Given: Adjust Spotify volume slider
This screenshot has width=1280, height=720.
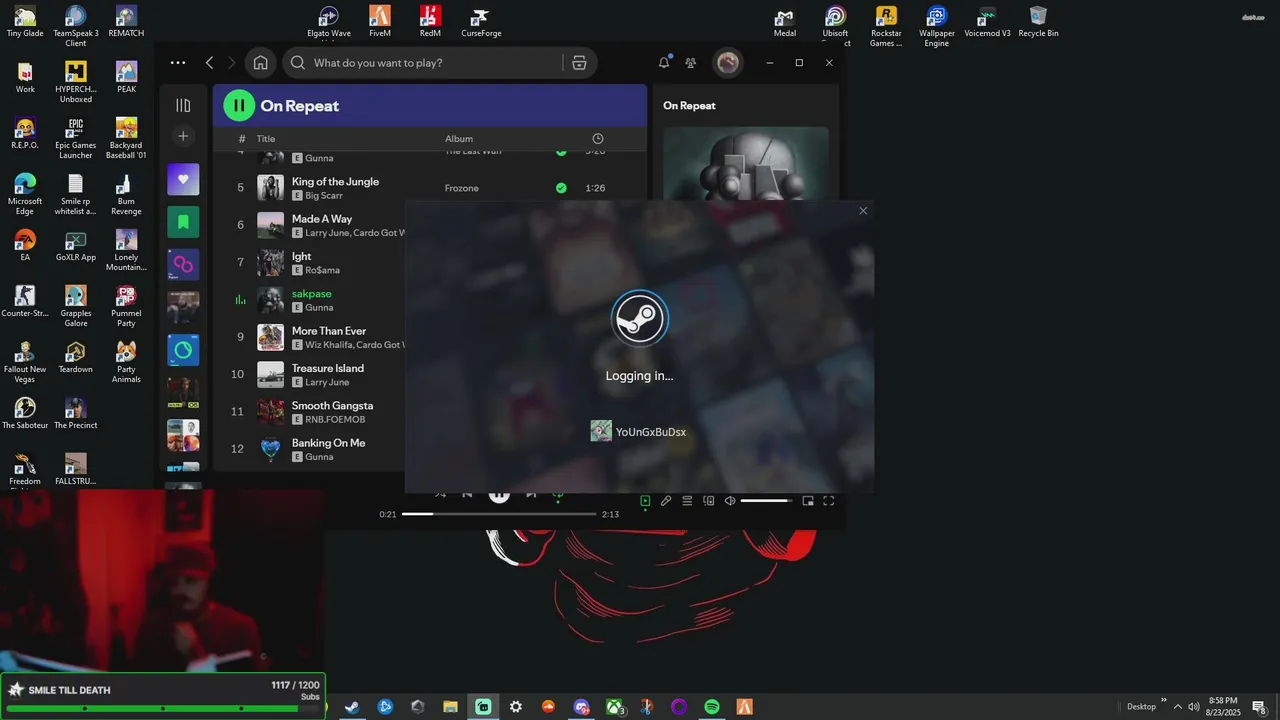Looking at the screenshot, I should [x=766, y=501].
